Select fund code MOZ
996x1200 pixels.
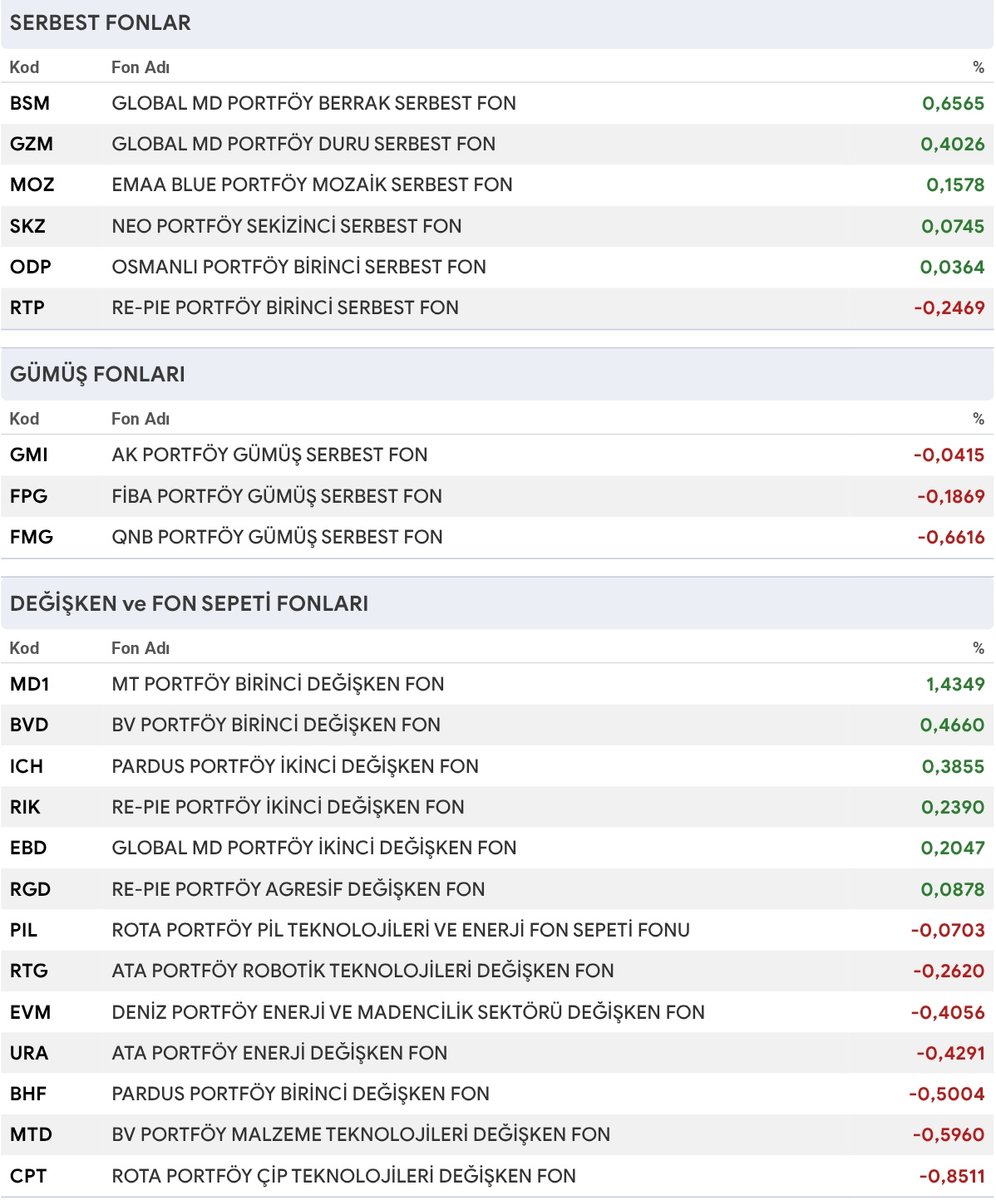pyautogui.click(x=32, y=185)
